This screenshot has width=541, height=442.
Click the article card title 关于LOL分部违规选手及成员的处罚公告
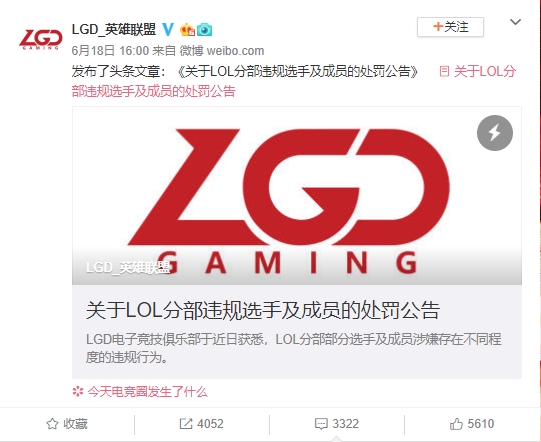[263, 310]
